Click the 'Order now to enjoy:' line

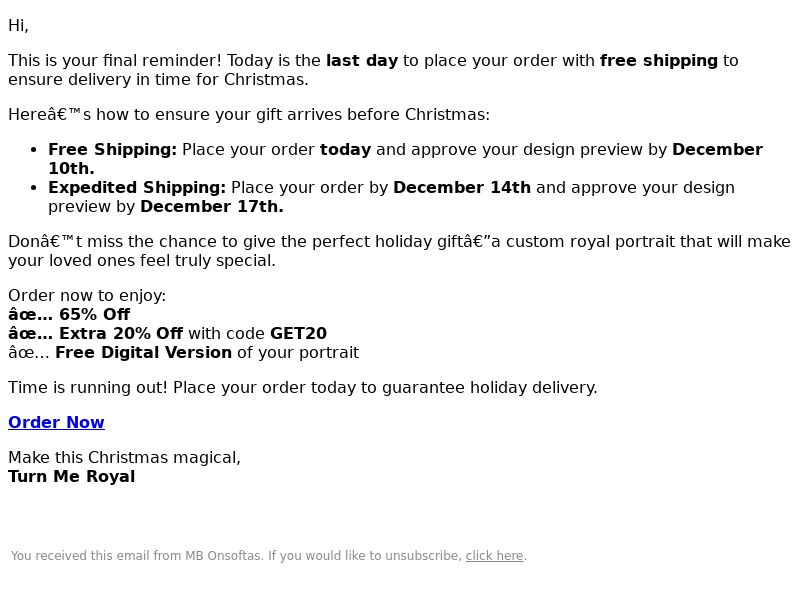coord(87,296)
